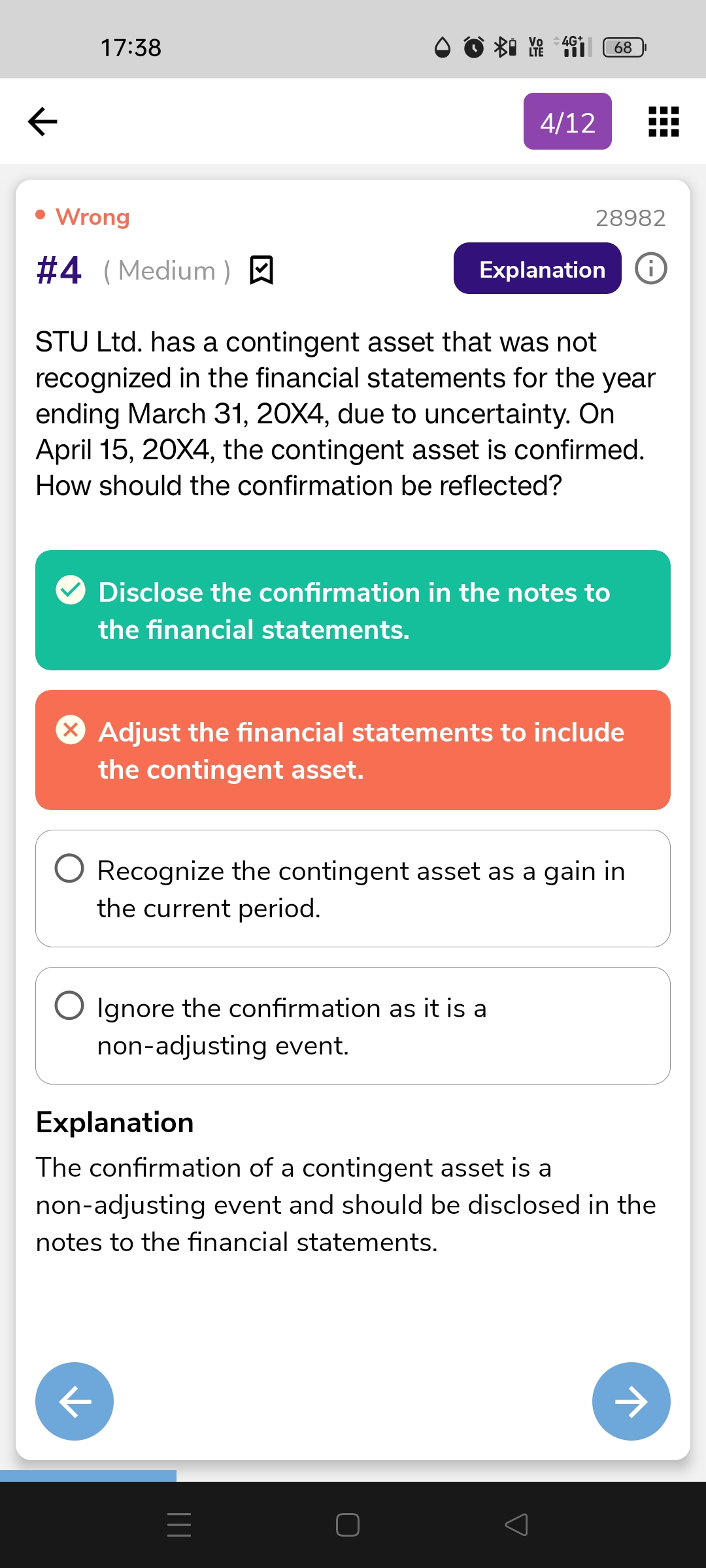Viewport: 706px width, 1568px height.
Task: Tap the 4/12 question counter
Action: point(567,122)
